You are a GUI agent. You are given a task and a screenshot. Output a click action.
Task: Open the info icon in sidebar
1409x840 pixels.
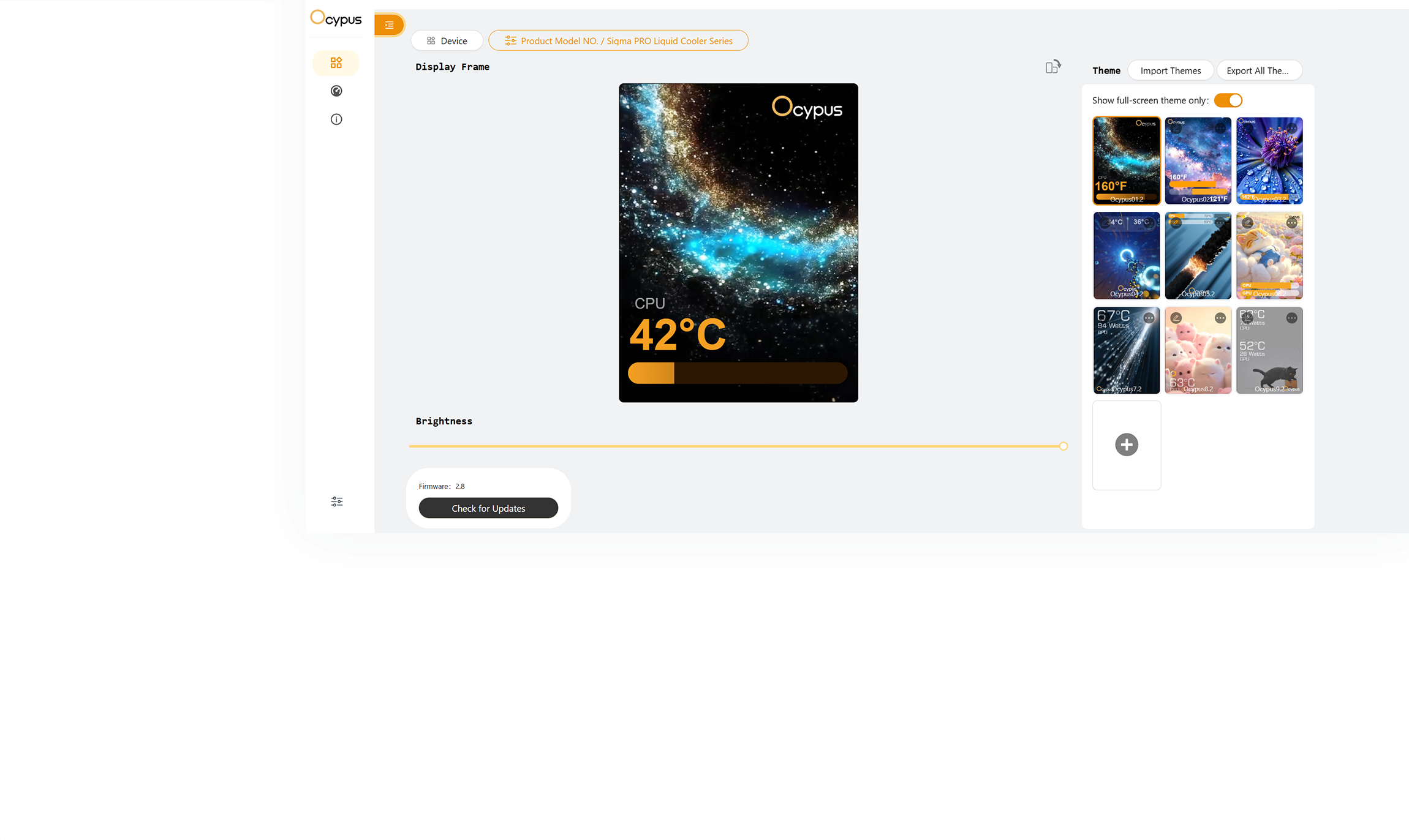point(336,119)
